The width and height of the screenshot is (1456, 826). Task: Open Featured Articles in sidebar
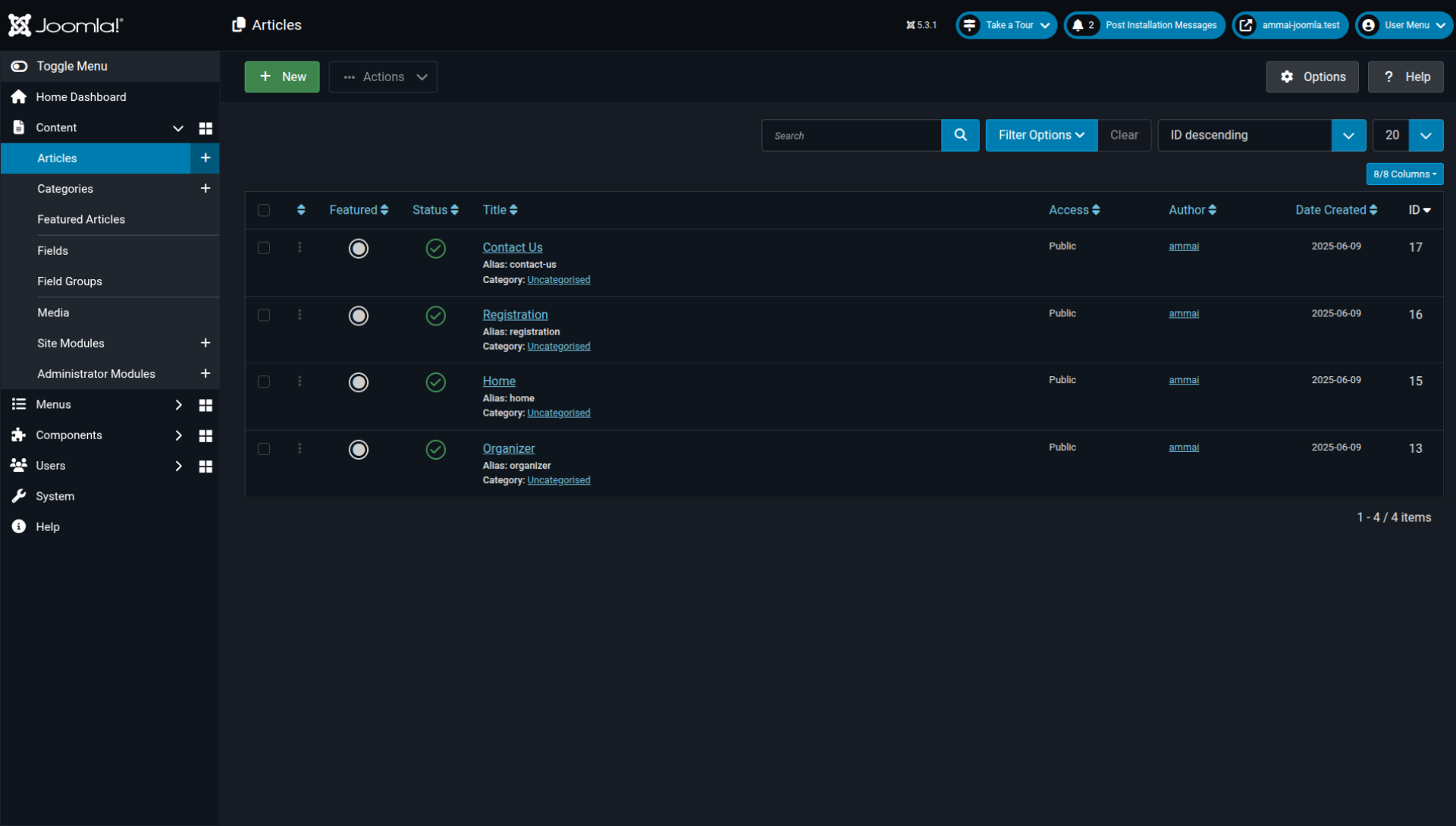pyautogui.click(x=81, y=219)
